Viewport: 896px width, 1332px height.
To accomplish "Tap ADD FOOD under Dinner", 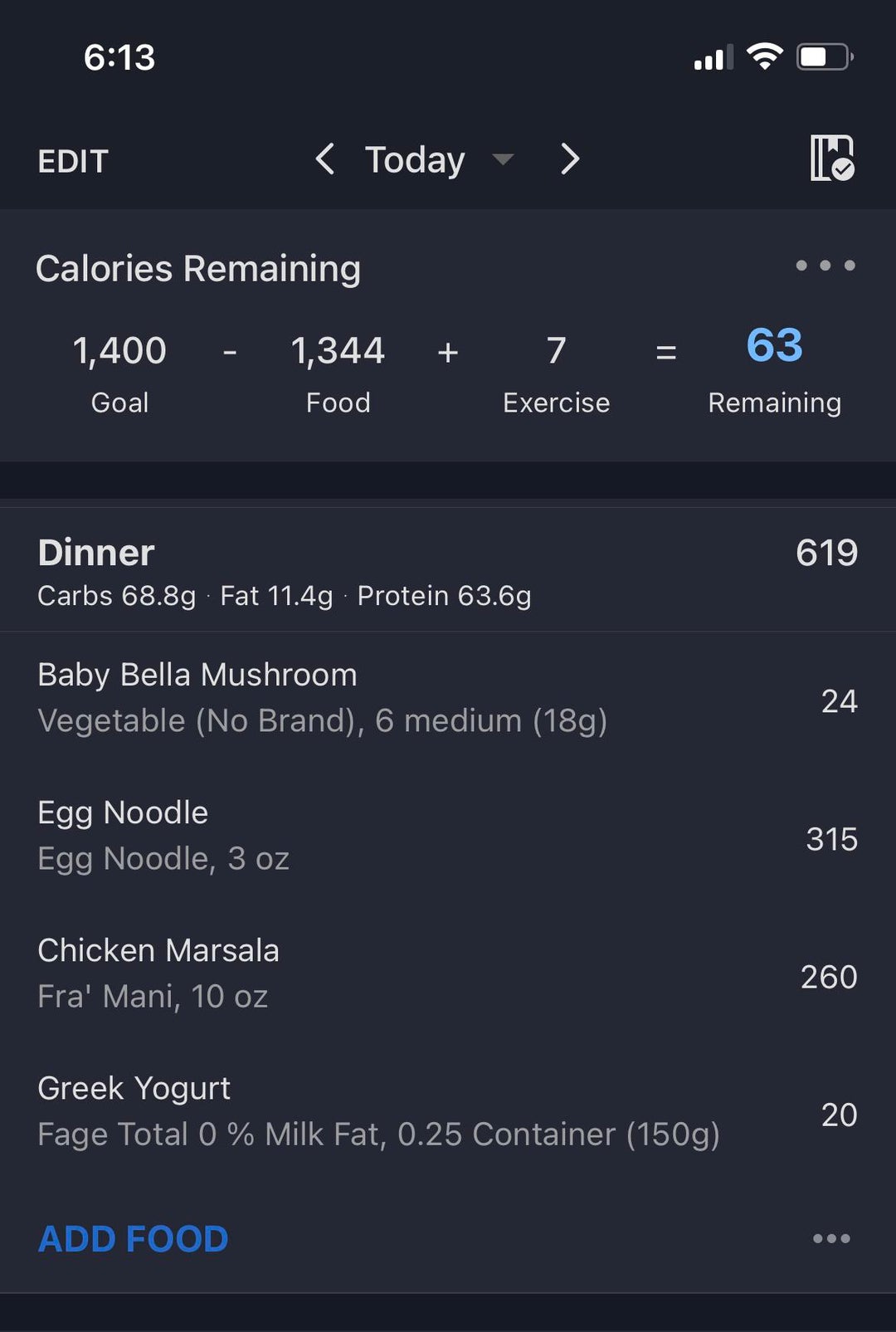I will pyautogui.click(x=133, y=1238).
